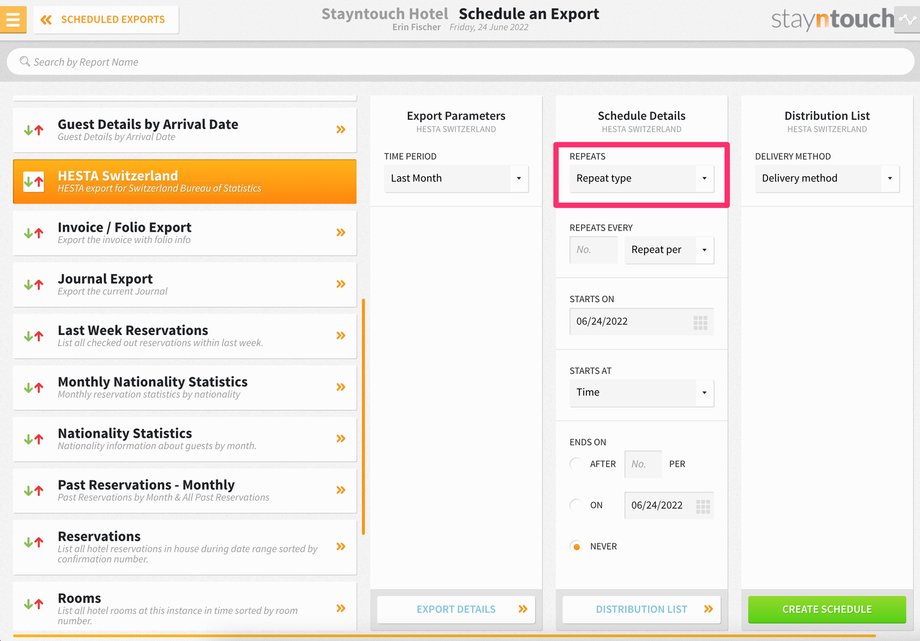Image resolution: width=920 pixels, height=641 pixels.
Task: Click Monthly Nationality Statistics chevron arrow
Action: coord(341,387)
